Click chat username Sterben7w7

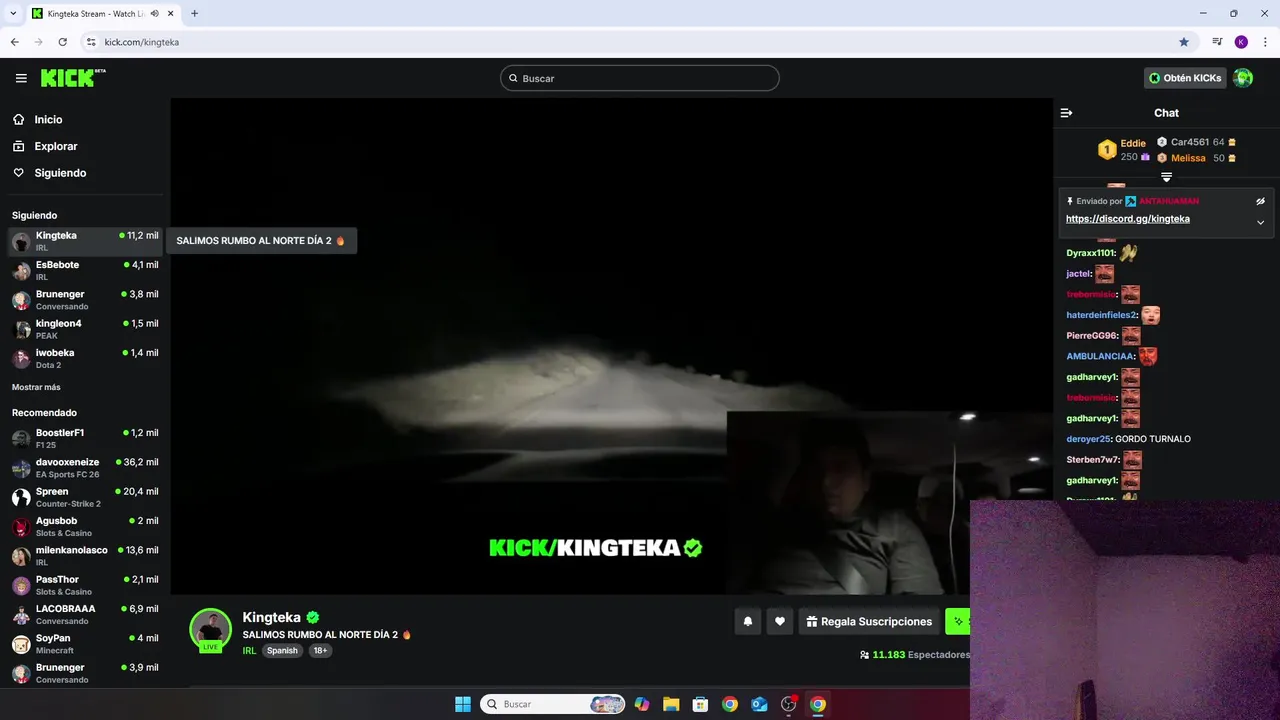tap(1092, 460)
